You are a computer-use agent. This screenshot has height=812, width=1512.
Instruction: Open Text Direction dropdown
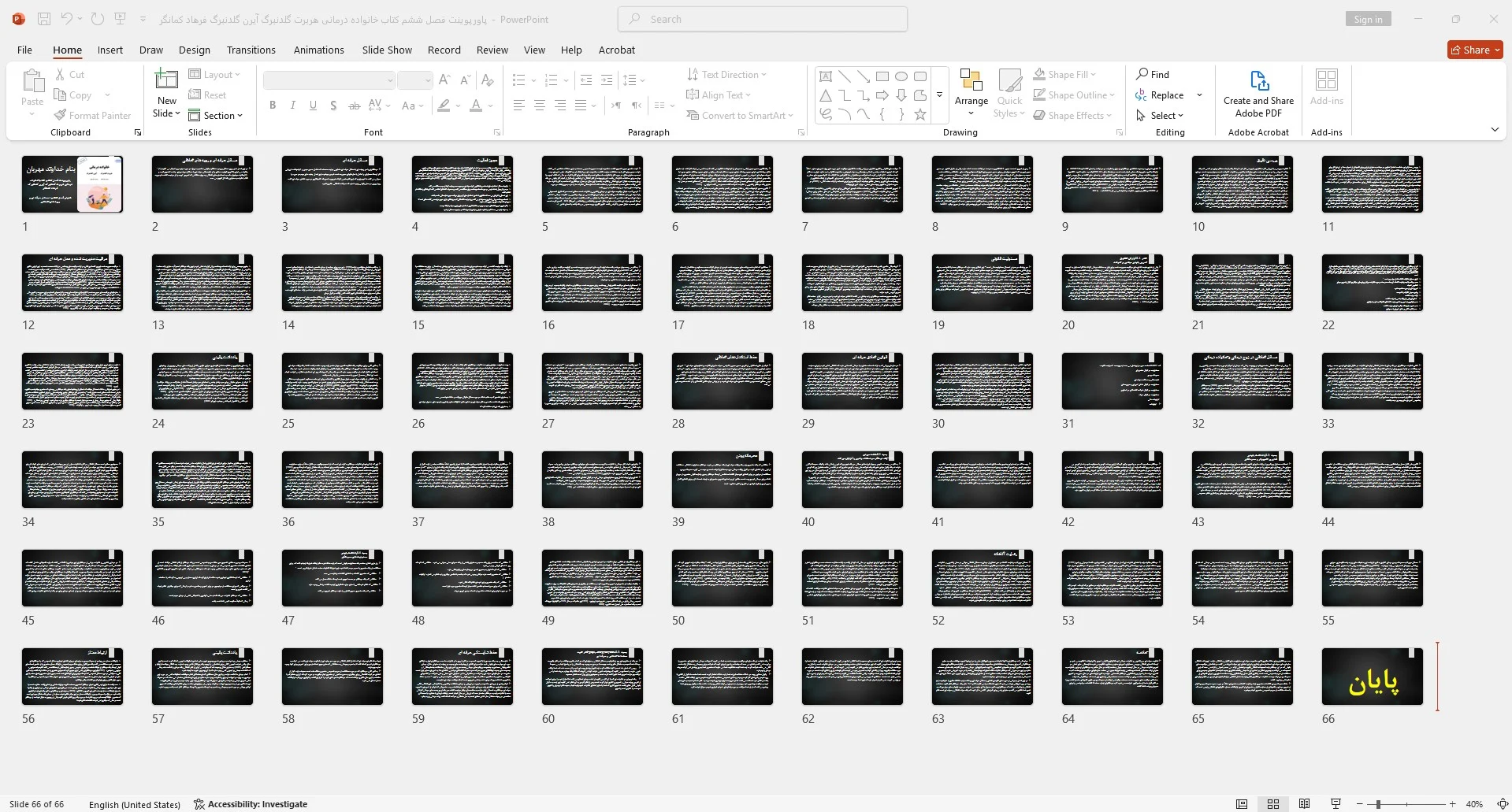click(726, 74)
